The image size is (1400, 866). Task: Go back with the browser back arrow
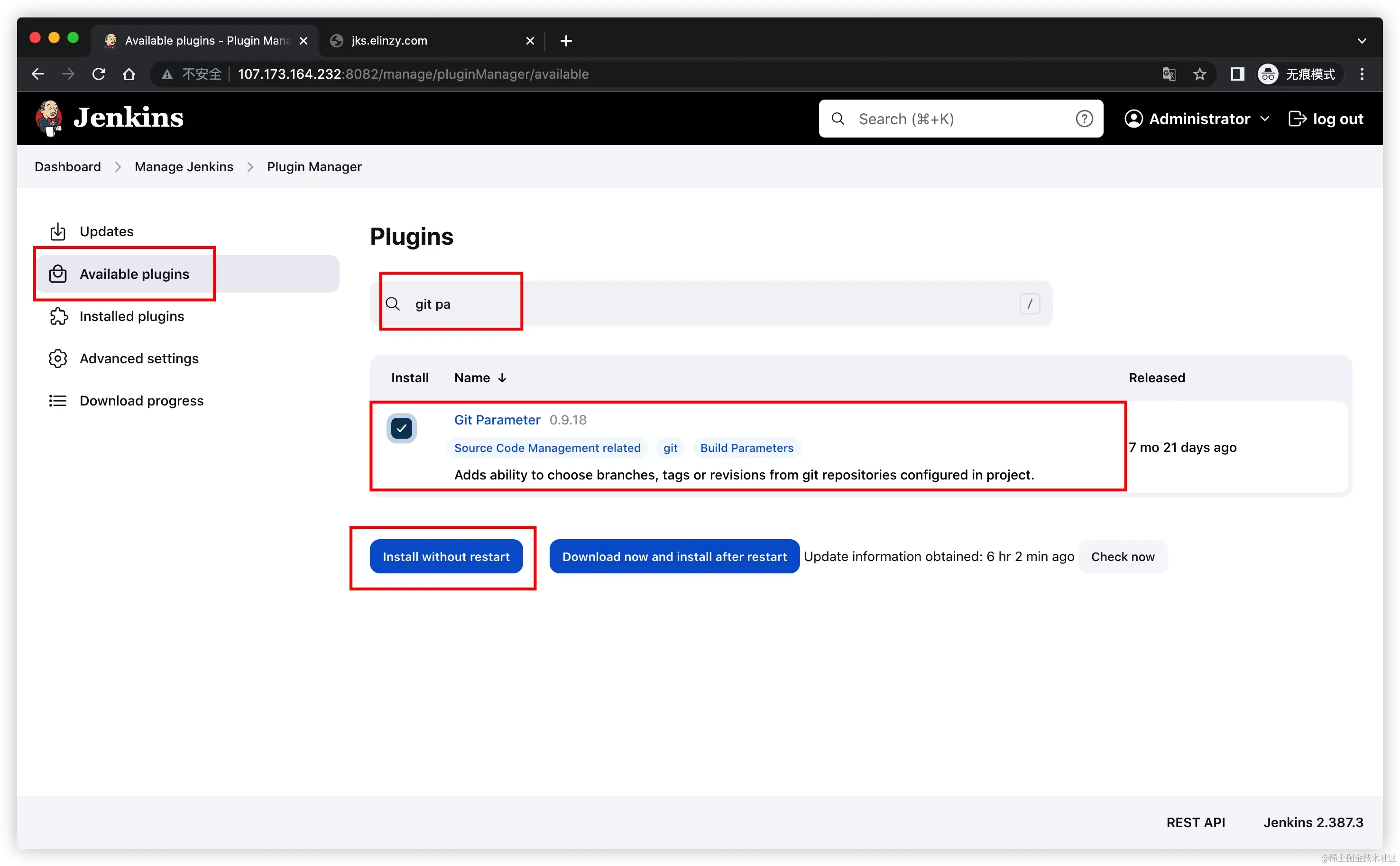(x=38, y=74)
